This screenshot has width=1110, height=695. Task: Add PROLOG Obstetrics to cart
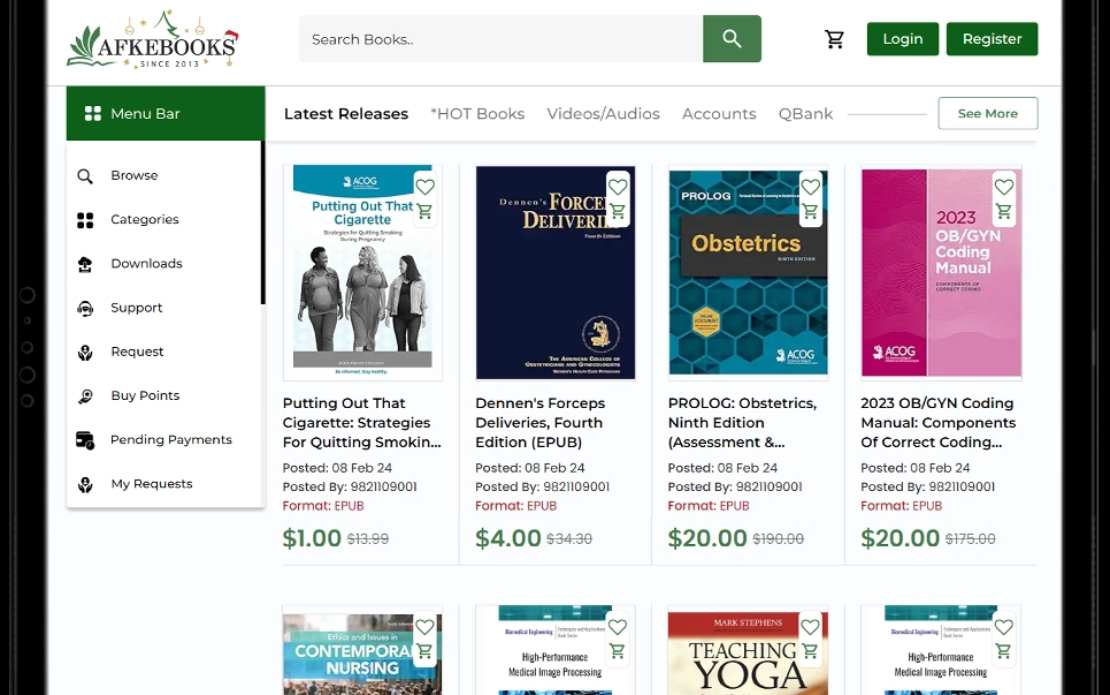(810, 211)
